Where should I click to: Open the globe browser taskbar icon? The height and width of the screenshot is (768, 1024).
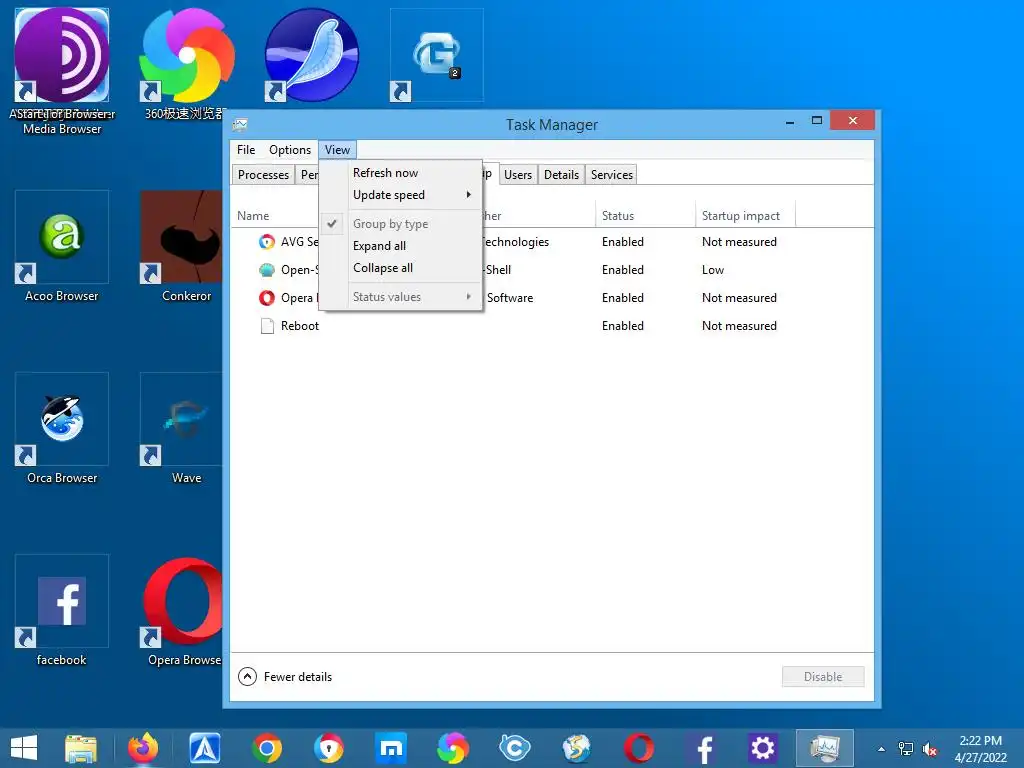point(577,748)
